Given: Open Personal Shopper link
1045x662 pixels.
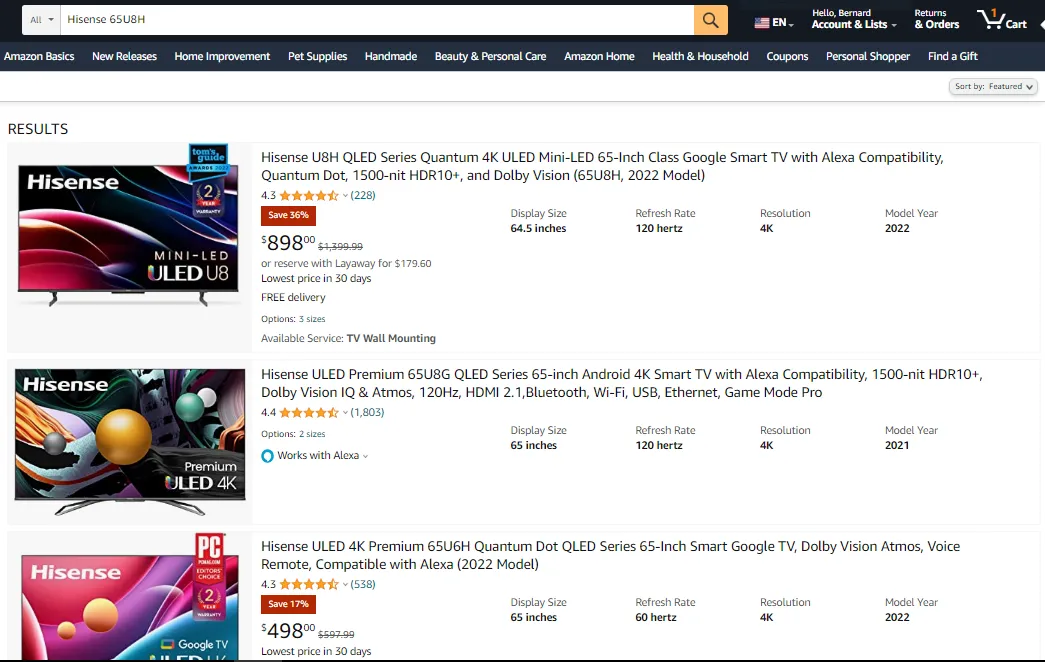Looking at the screenshot, I should (x=868, y=57).
